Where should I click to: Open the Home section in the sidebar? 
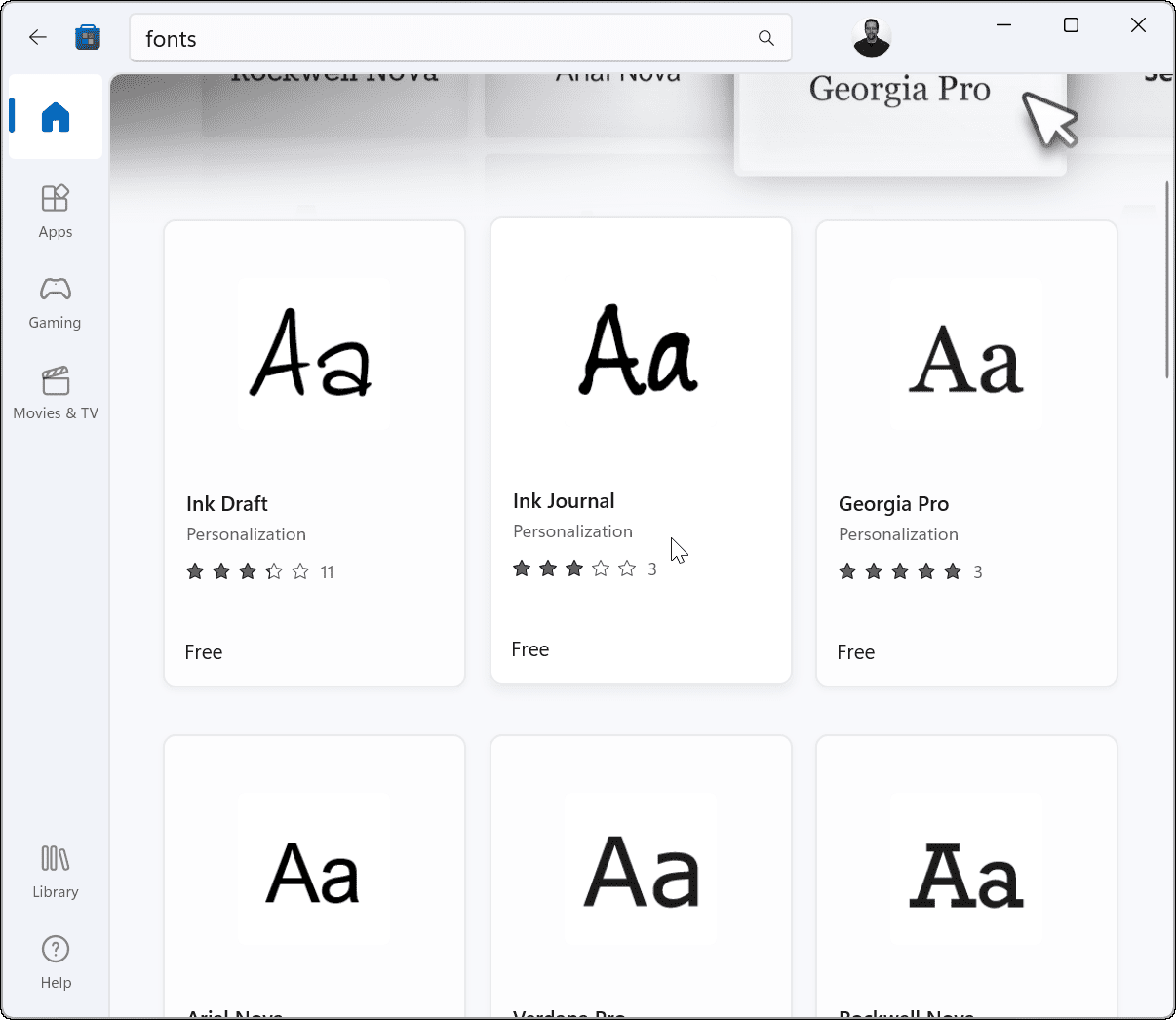tap(55, 117)
